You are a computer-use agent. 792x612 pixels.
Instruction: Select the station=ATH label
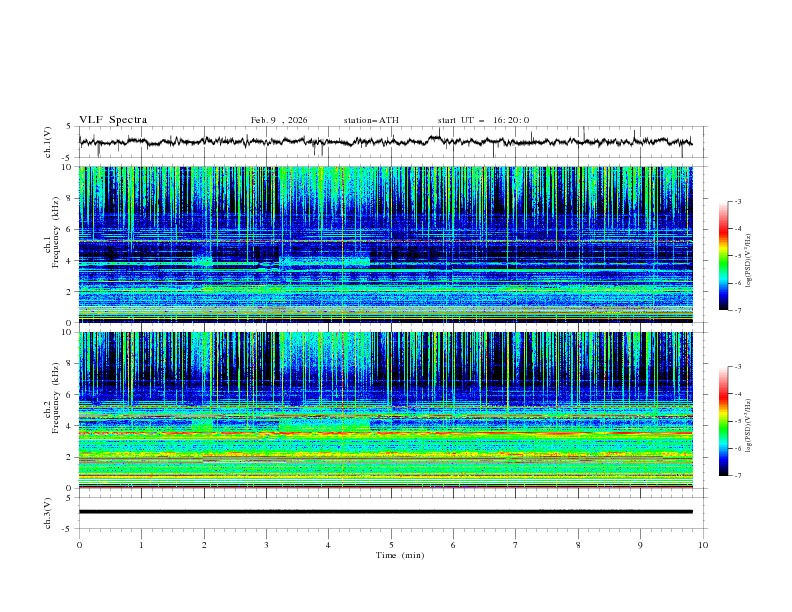point(371,120)
